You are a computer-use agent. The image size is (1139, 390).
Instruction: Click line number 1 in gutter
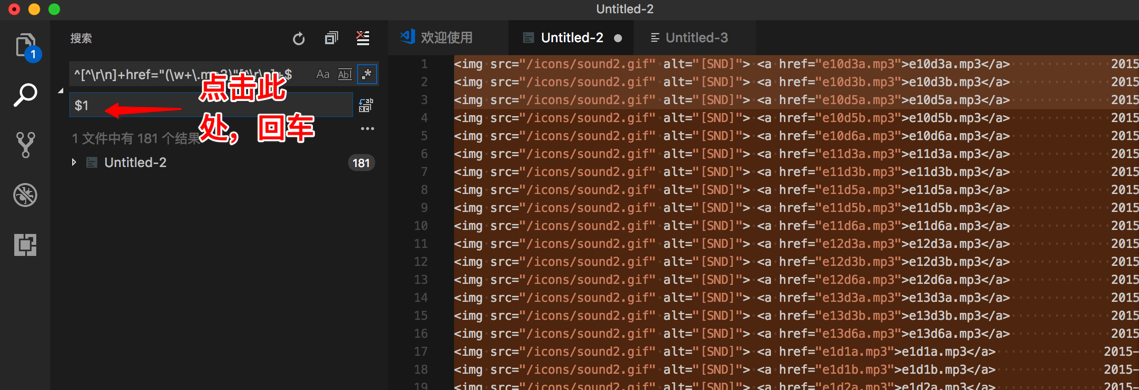[424, 64]
